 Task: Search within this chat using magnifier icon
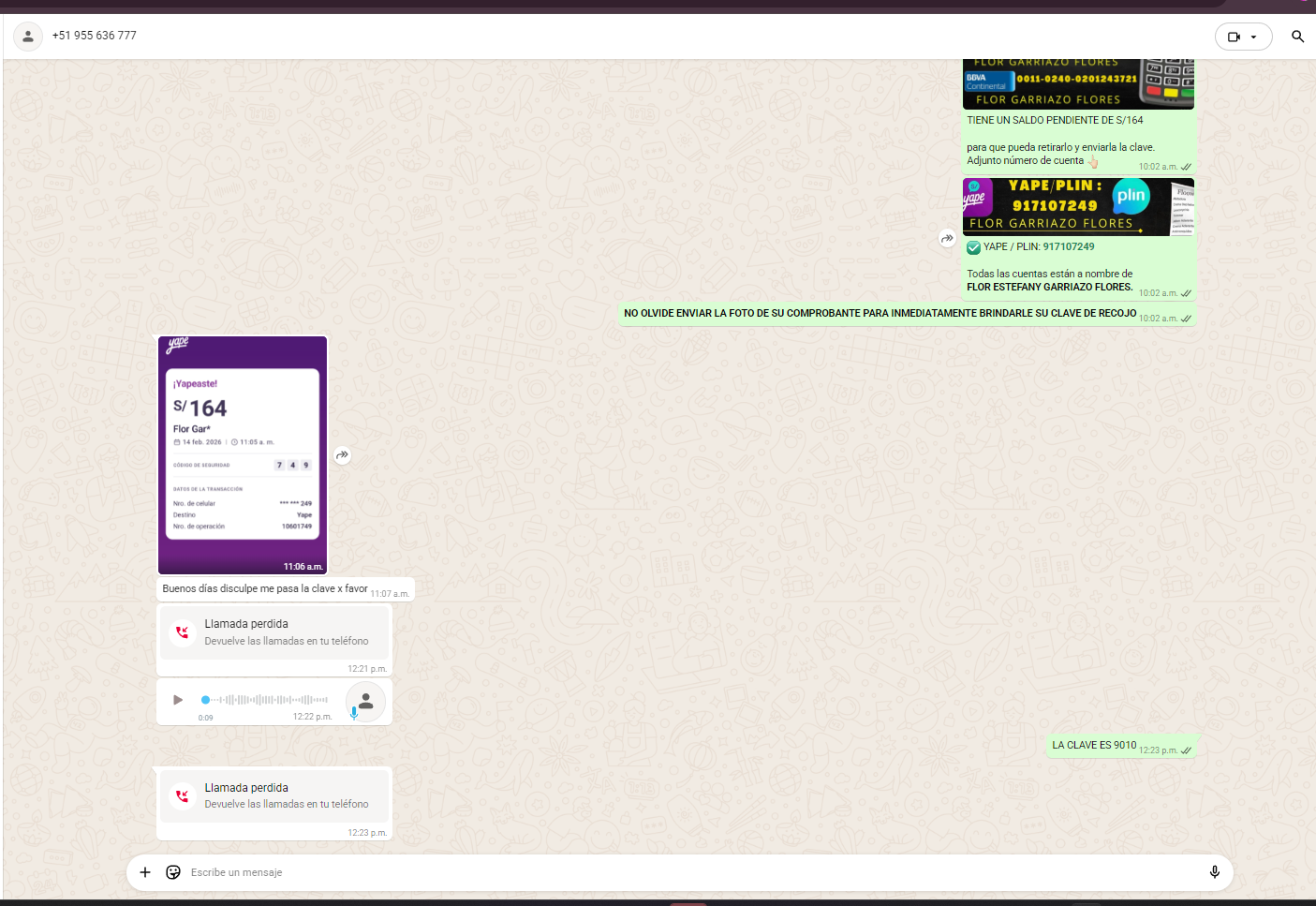(1297, 37)
